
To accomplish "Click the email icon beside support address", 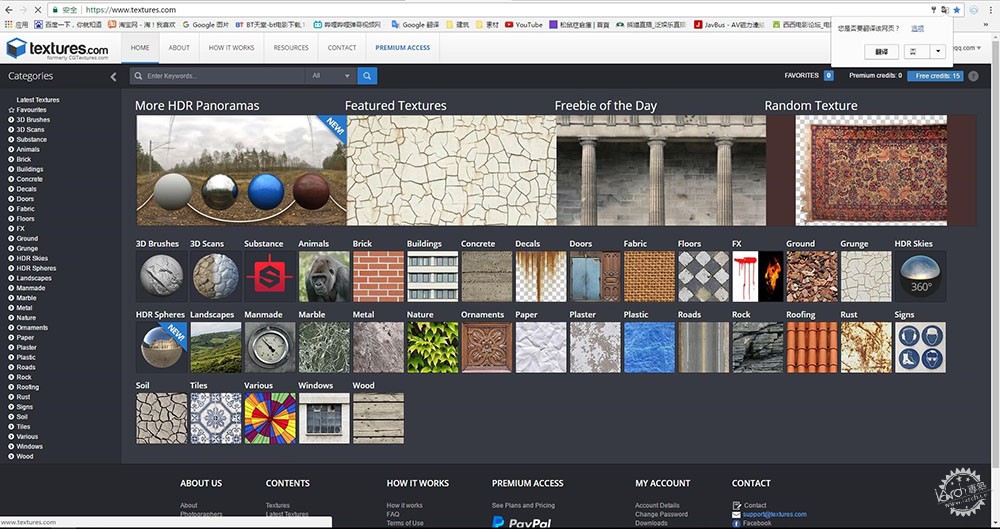I will [x=736, y=514].
